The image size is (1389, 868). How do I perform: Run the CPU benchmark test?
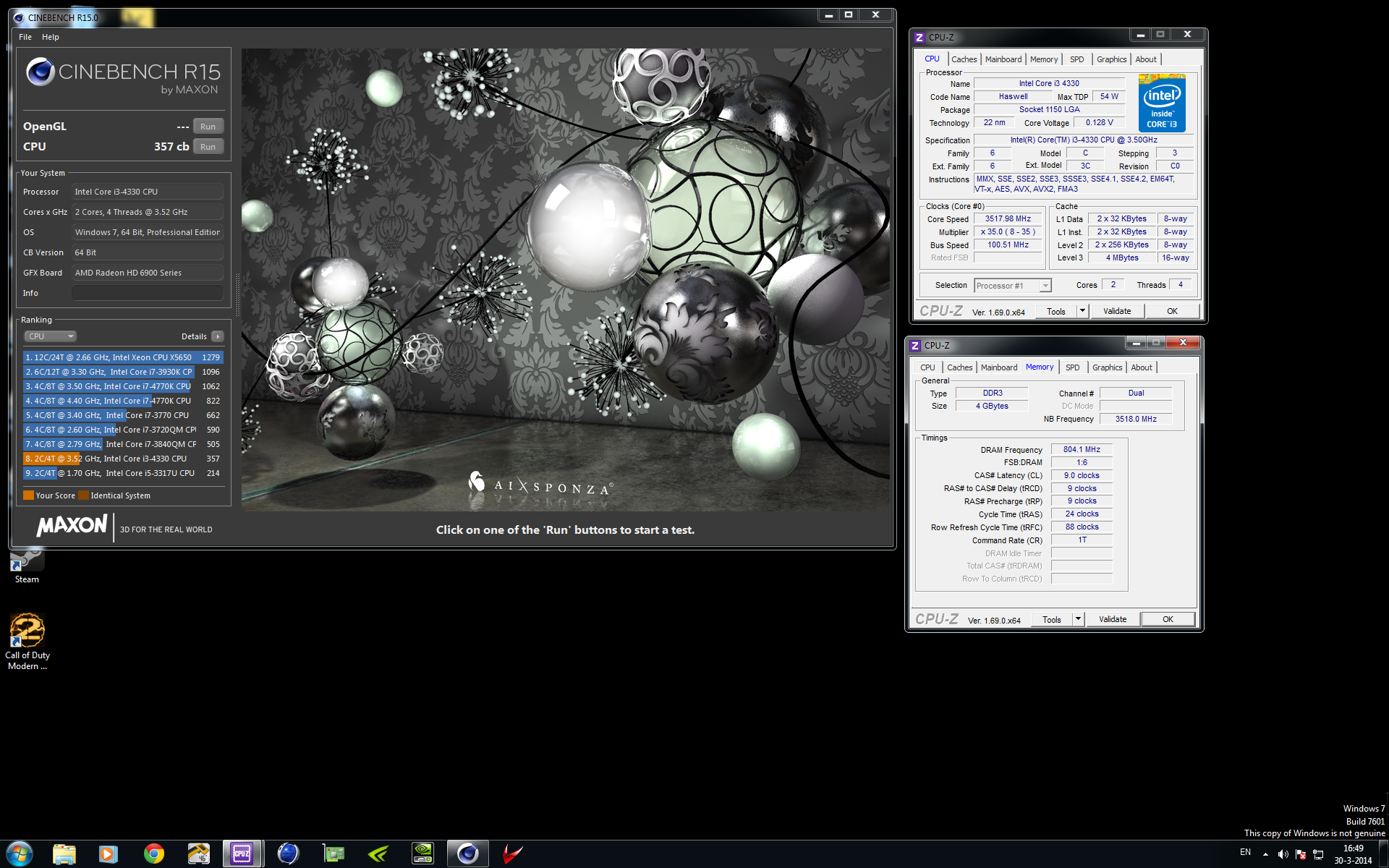[x=208, y=147]
